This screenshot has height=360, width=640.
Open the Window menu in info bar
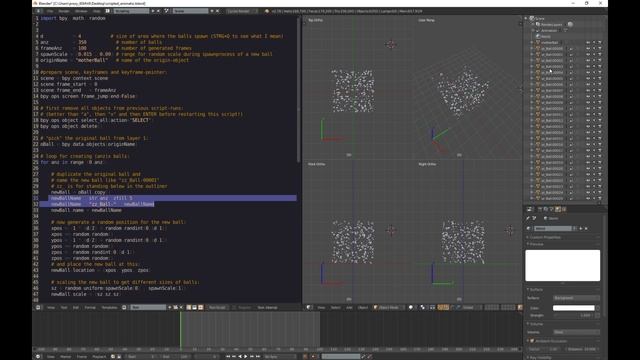point(81,11)
